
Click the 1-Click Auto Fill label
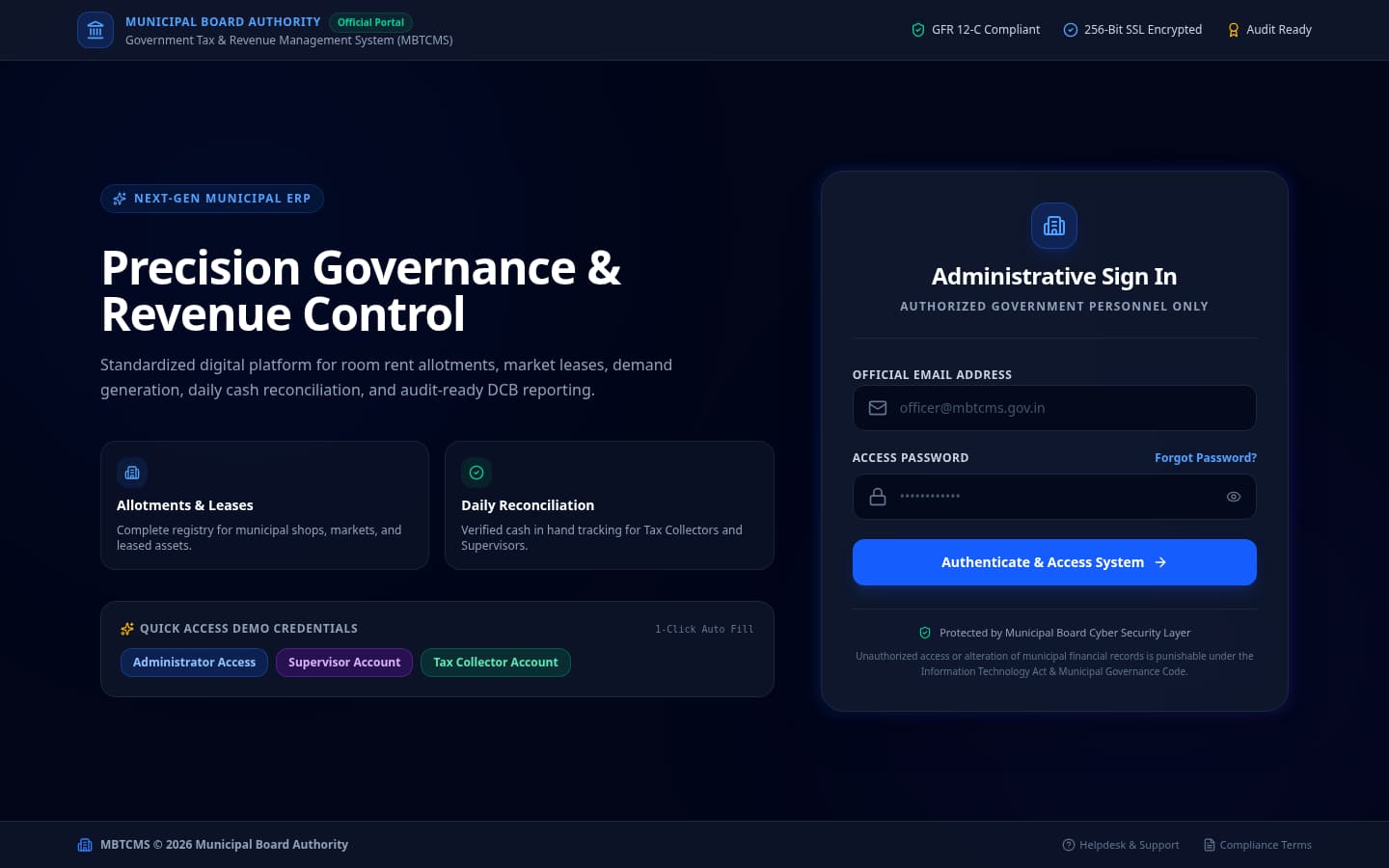(704, 629)
